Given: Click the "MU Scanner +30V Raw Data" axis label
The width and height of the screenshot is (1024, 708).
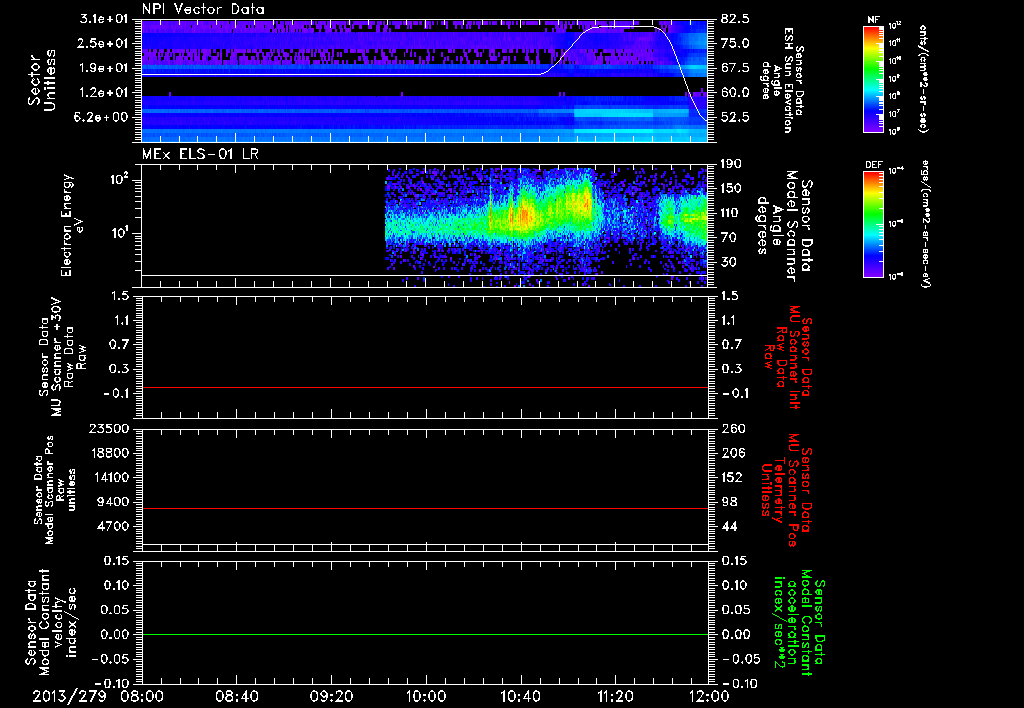Looking at the screenshot, I should [62, 359].
